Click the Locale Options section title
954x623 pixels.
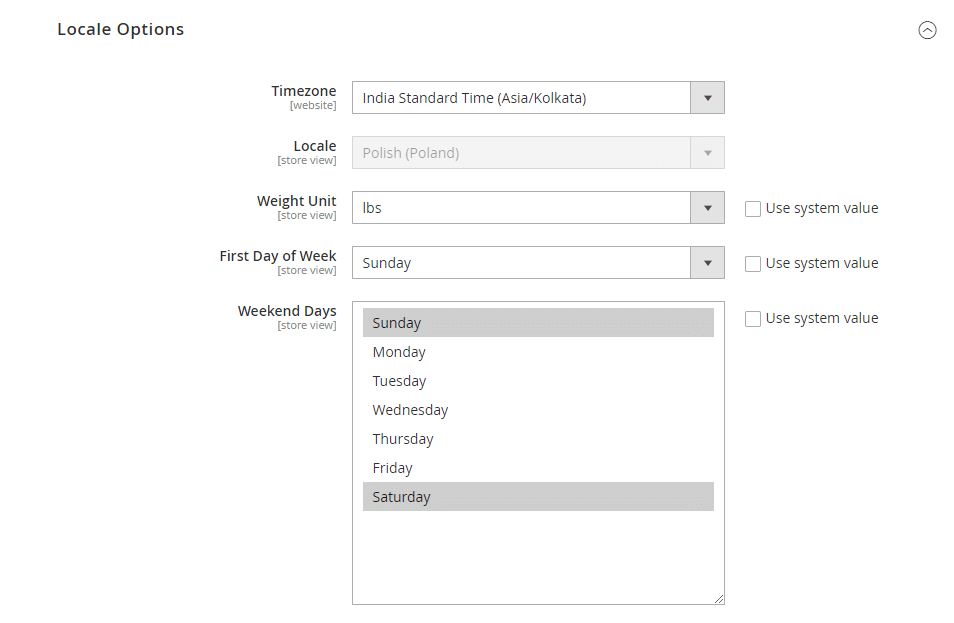(x=121, y=30)
